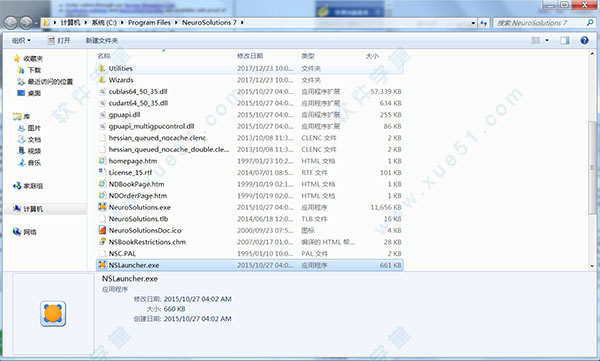Select NeuroSolutionsDoc.ico icon file
This screenshot has width=600, height=361.
click(x=102, y=230)
